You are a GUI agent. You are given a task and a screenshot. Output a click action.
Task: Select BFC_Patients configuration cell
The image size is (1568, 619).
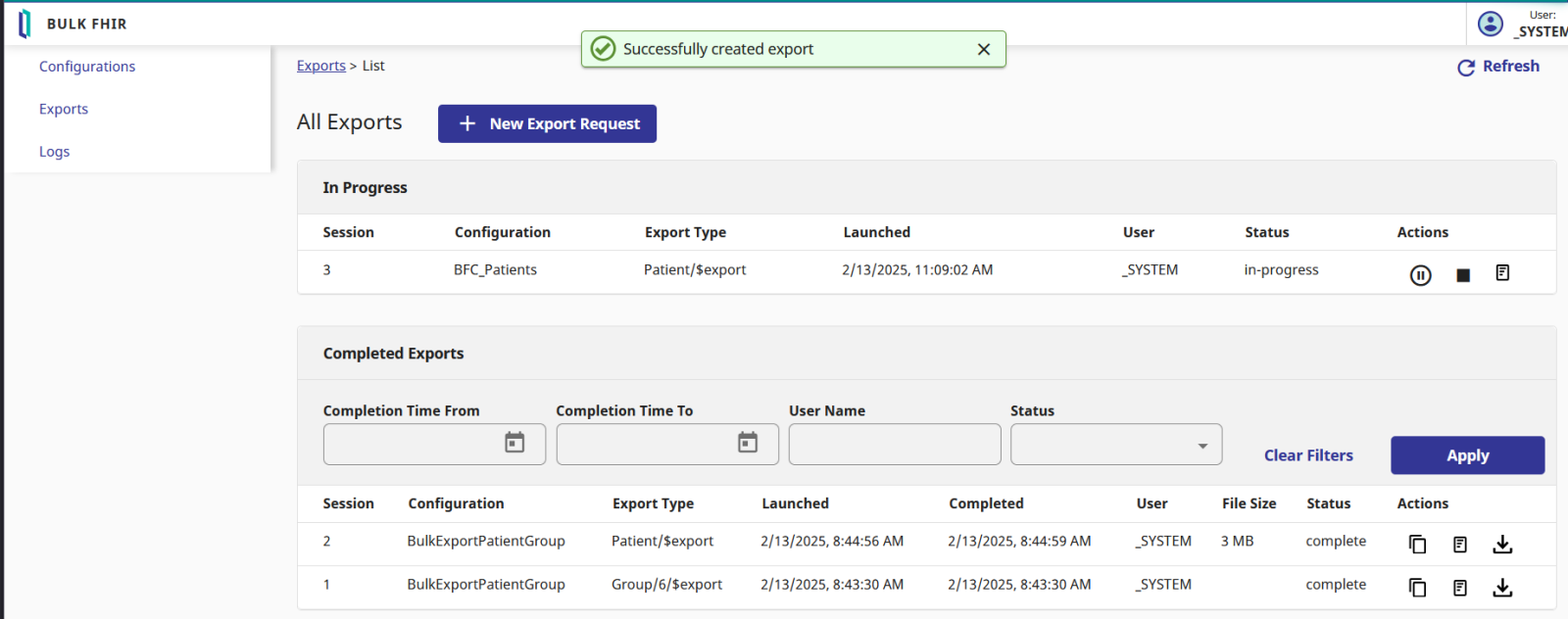point(495,270)
